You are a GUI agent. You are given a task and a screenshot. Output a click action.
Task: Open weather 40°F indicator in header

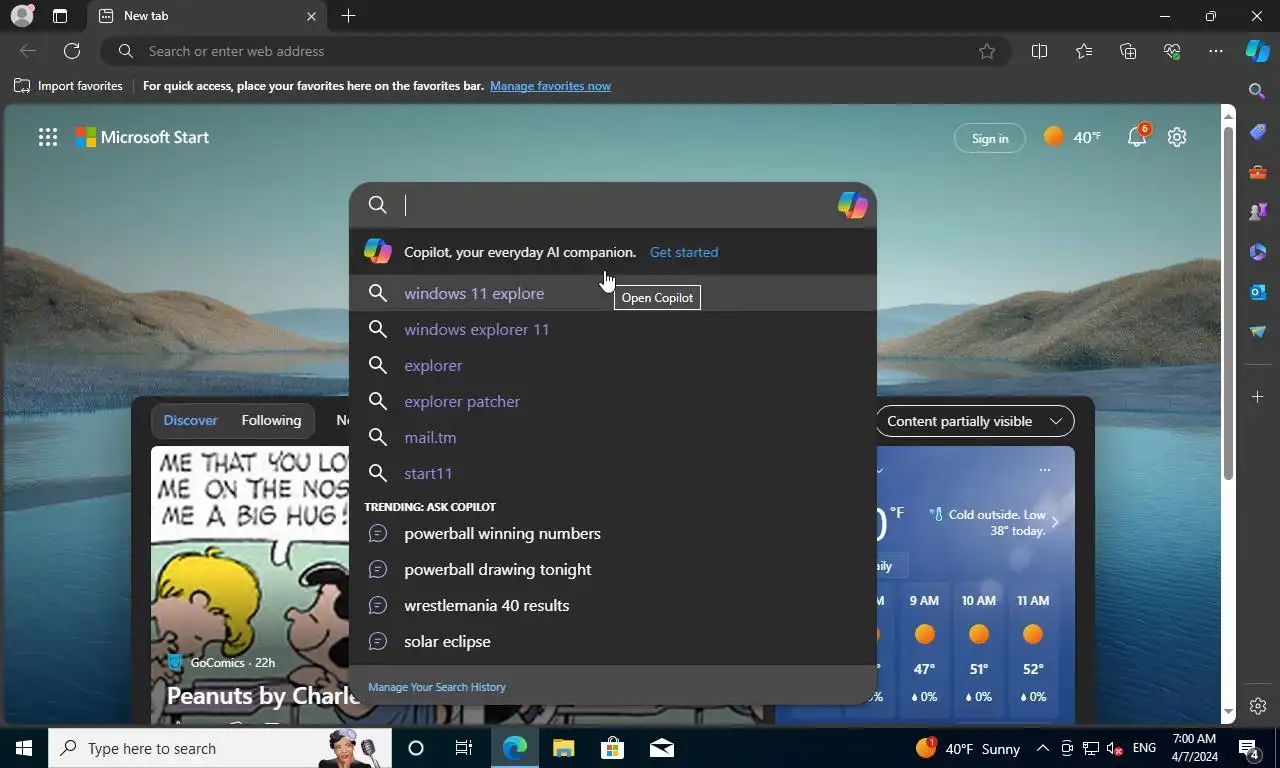(x=1072, y=137)
